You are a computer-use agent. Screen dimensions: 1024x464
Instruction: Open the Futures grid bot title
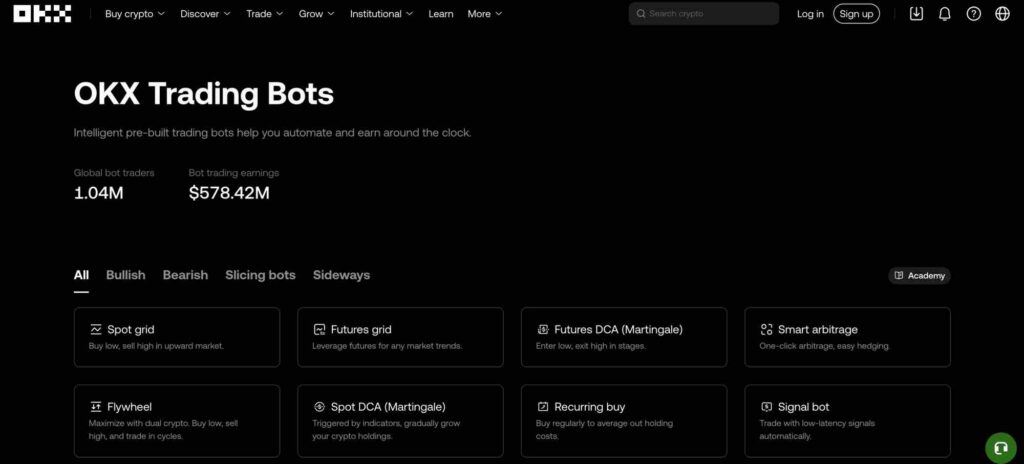click(361, 329)
